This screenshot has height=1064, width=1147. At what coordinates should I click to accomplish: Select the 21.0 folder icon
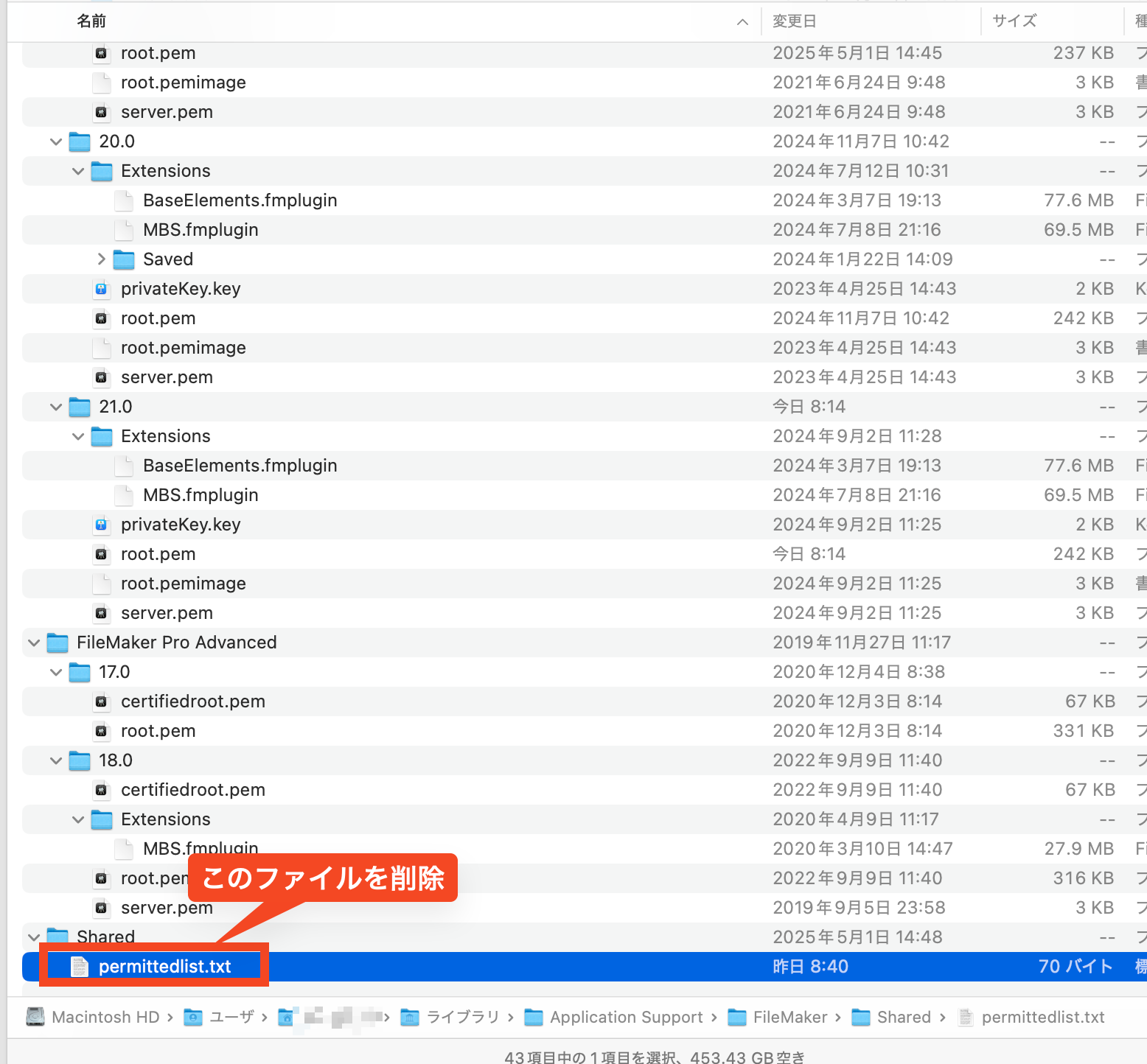(80, 407)
